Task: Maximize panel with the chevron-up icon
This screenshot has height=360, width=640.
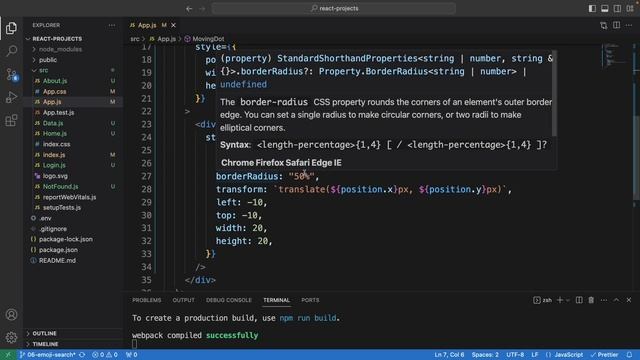Action: (616, 300)
